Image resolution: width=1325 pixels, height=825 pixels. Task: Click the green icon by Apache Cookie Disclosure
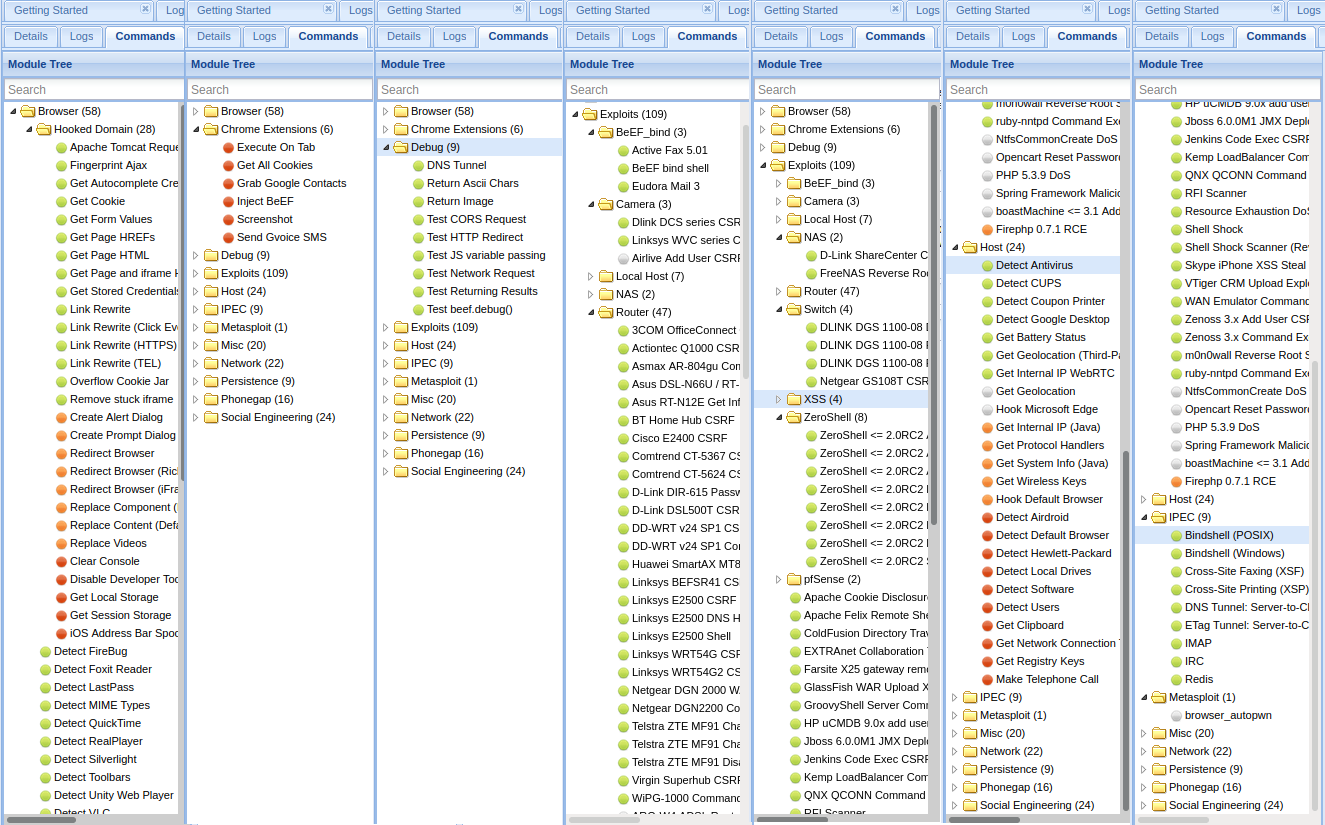click(x=795, y=597)
